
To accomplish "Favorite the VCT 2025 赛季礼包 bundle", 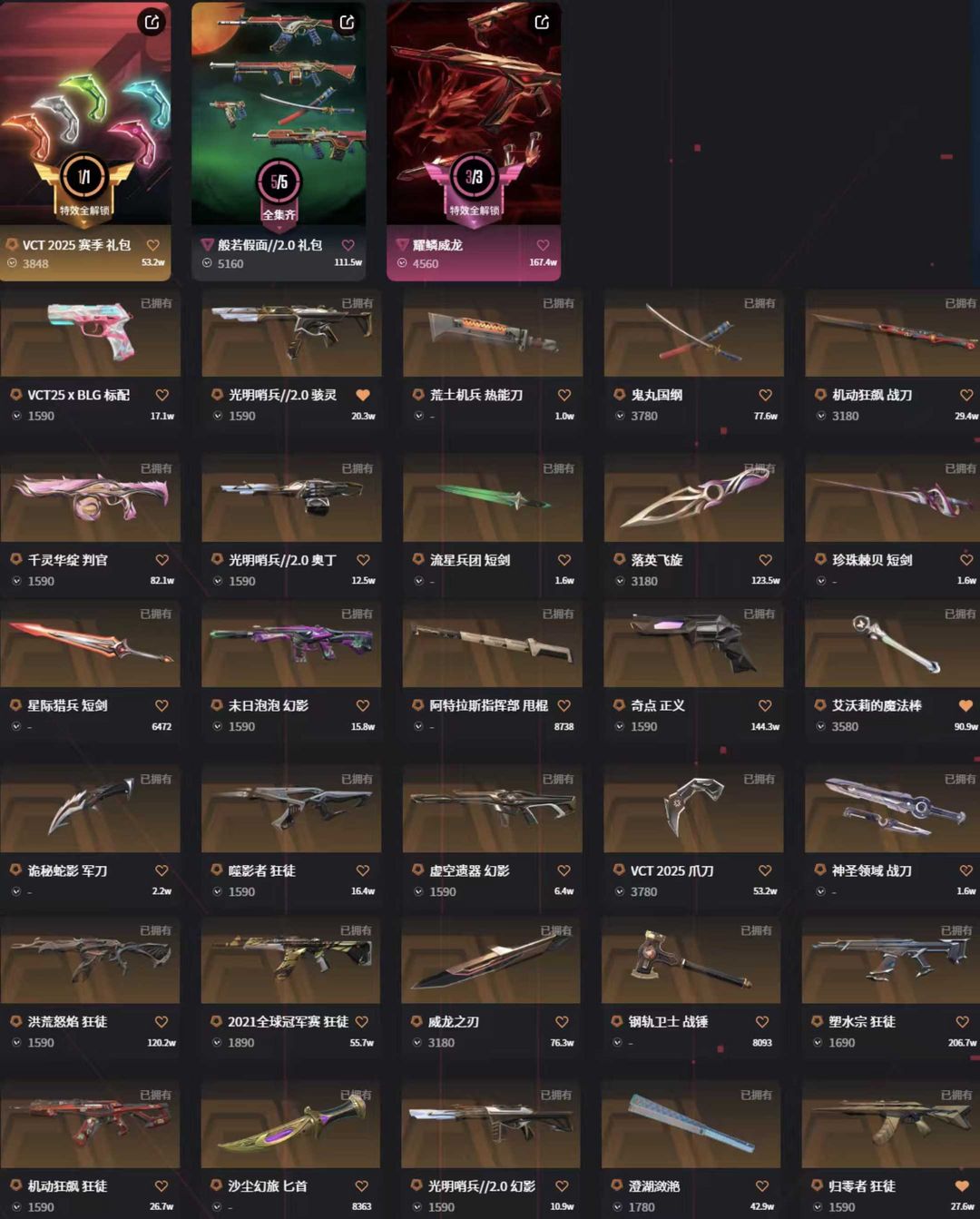I will tap(152, 245).
